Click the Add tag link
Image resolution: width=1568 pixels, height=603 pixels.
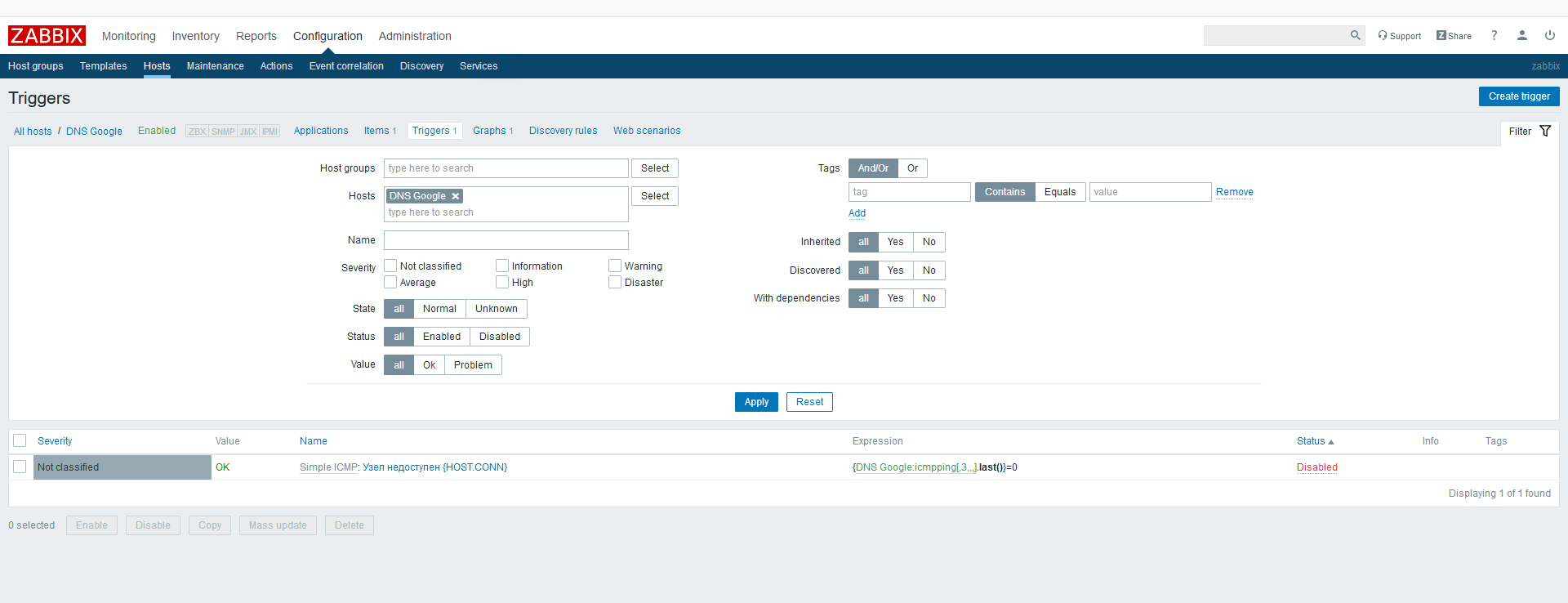857,213
